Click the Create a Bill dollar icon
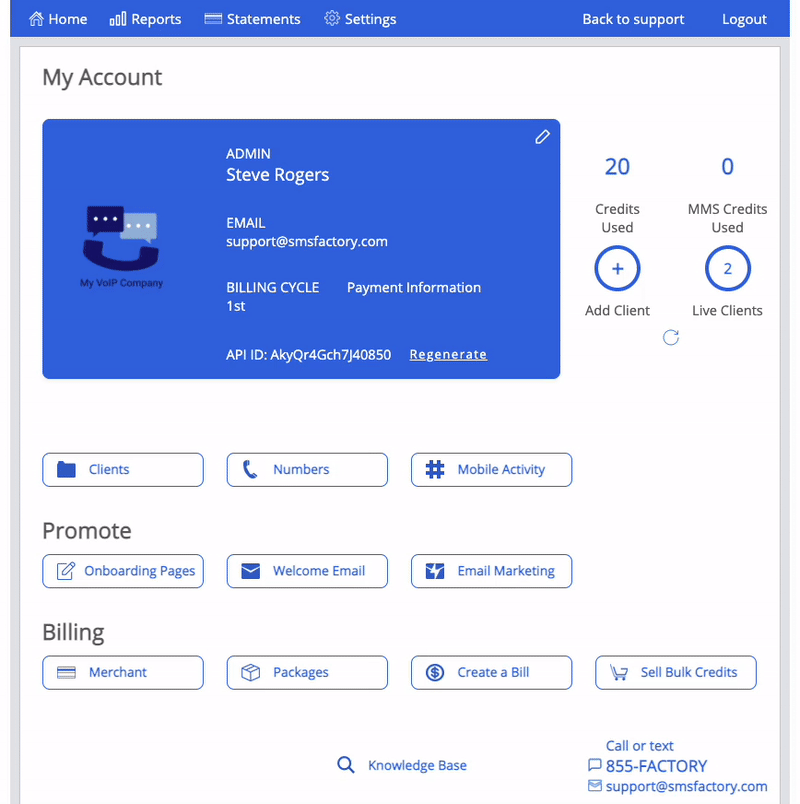The width and height of the screenshot is (800, 804). [435, 672]
